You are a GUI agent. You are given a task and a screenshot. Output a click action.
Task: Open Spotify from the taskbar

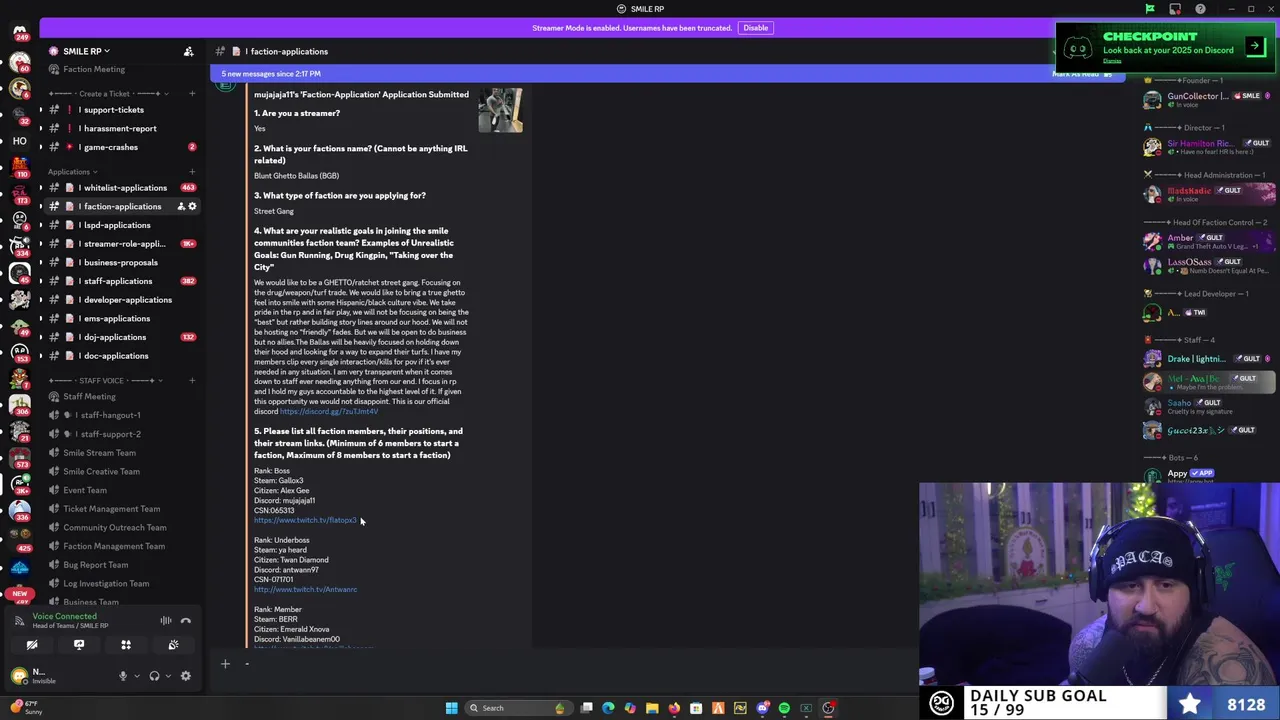[784, 708]
